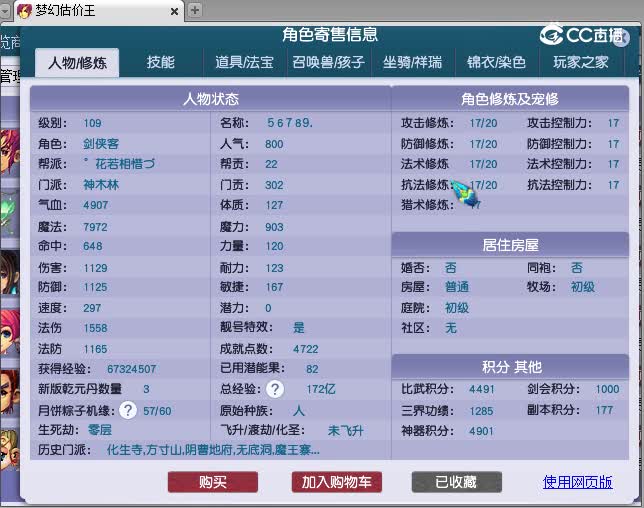Open the 坐骑/祥瑞 tab

[413, 62]
